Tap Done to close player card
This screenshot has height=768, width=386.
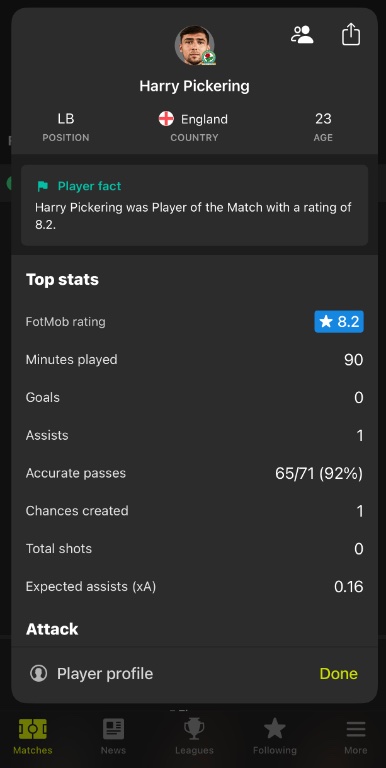(338, 673)
